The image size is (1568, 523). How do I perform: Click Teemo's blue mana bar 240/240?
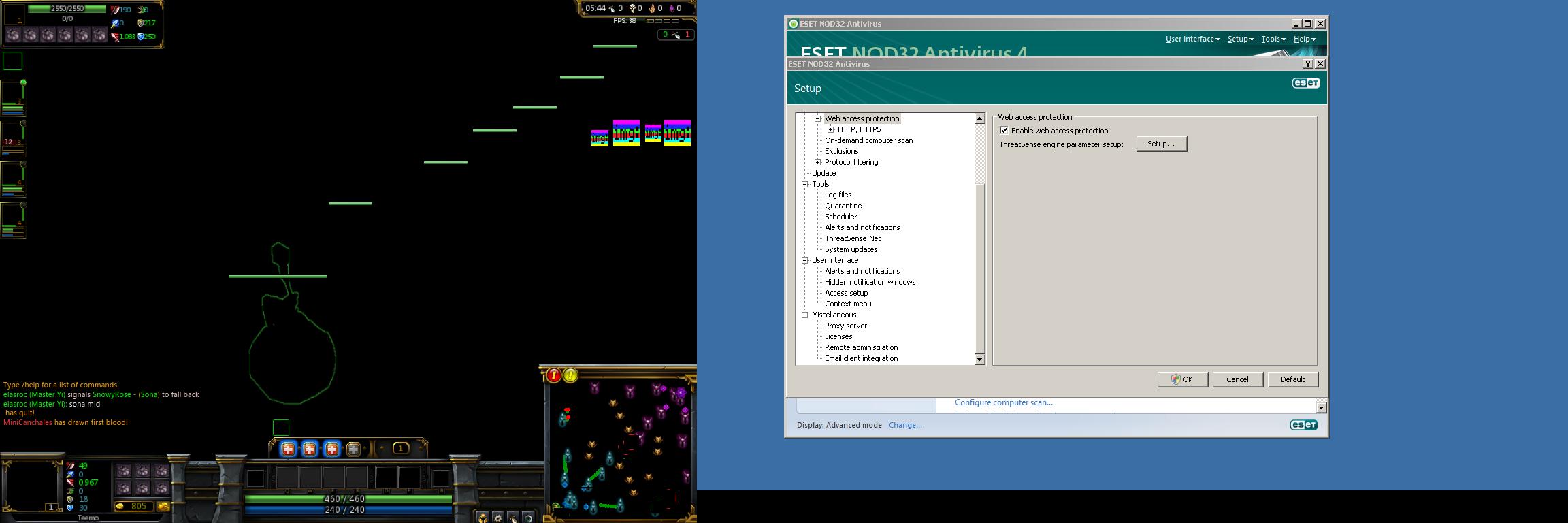(348, 509)
